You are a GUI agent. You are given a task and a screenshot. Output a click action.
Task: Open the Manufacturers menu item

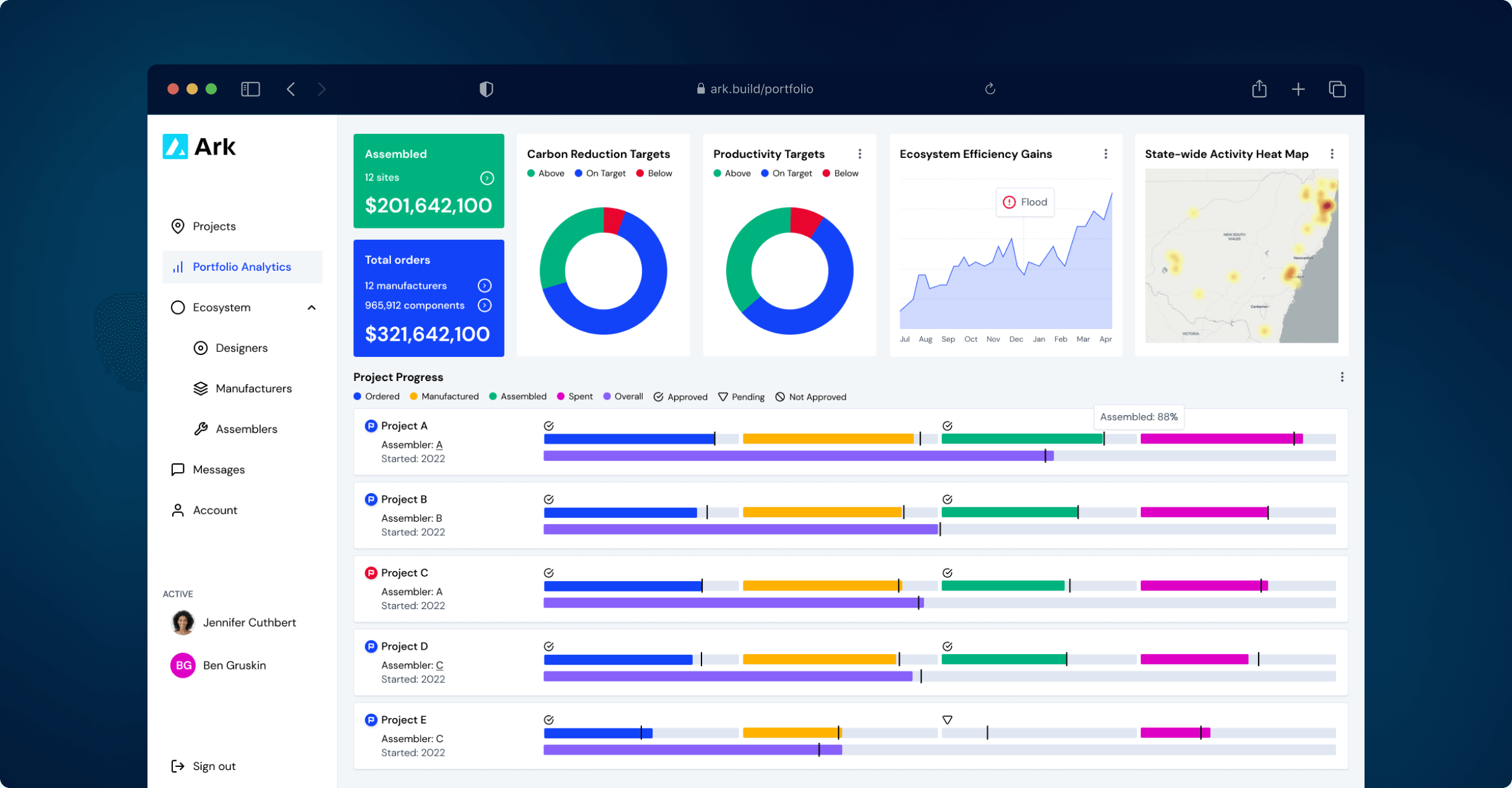coord(253,388)
